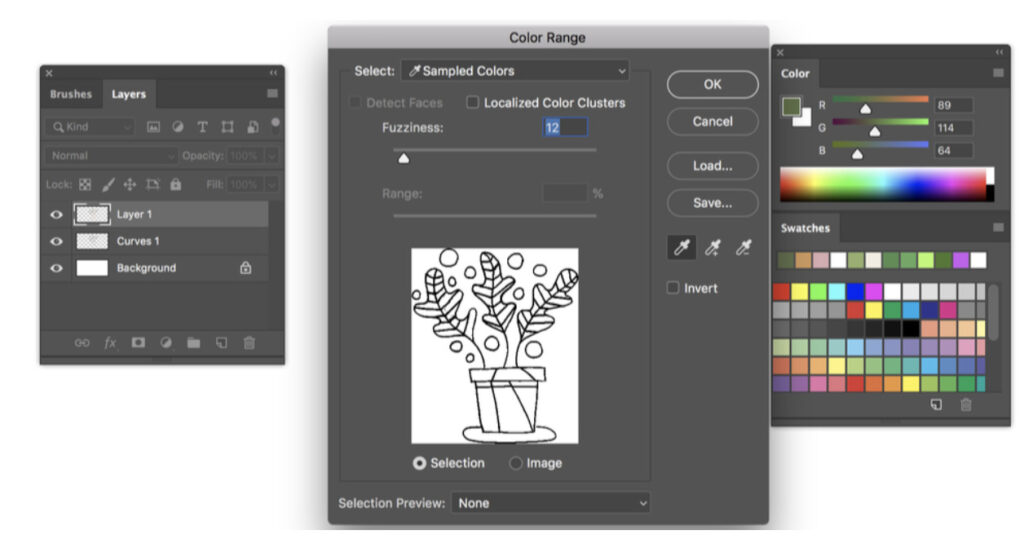1024x548 pixels.
Task: Enable Localized Color Clusters checkbox
Action: (473, 102)
